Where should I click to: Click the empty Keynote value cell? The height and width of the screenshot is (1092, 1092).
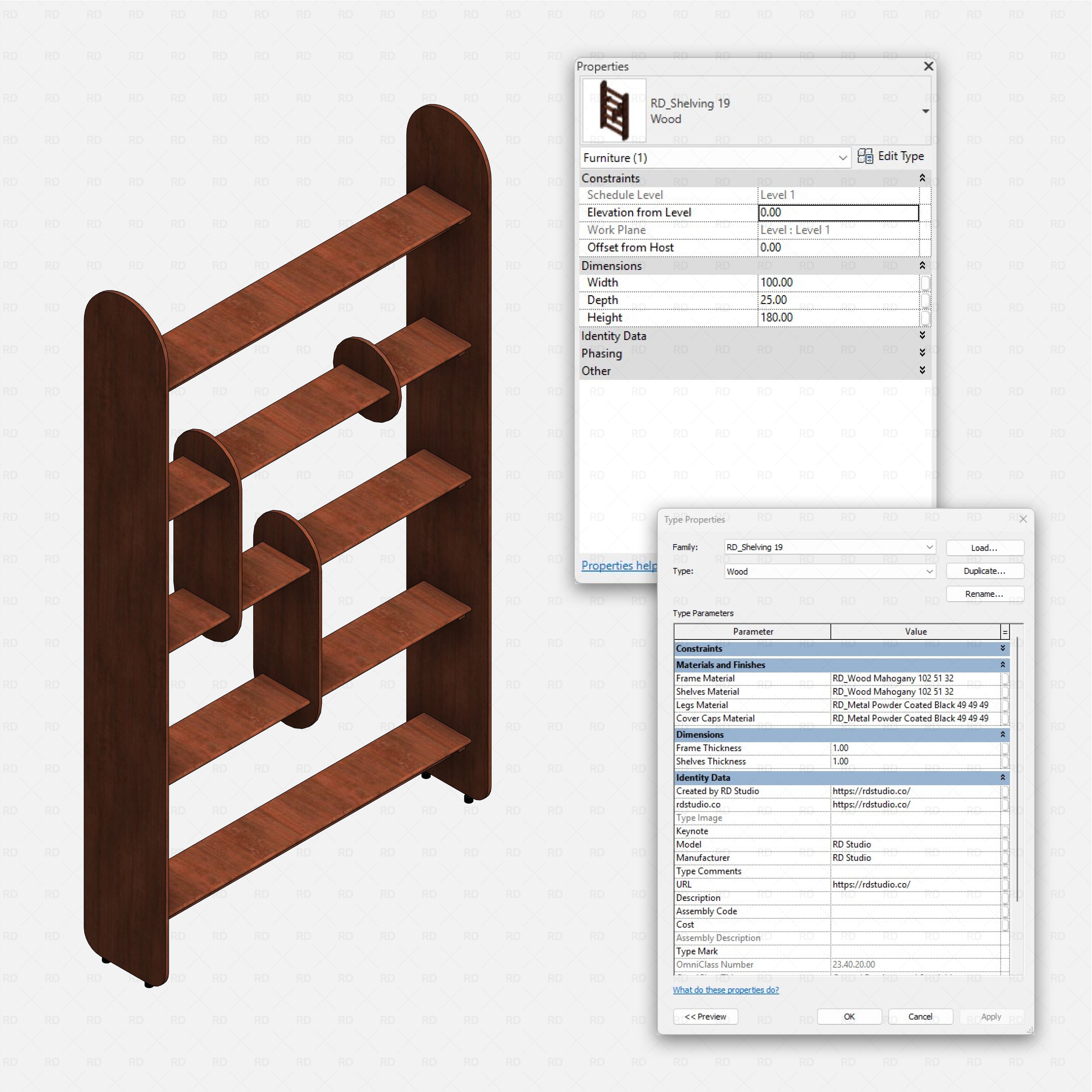[x=915, y=831]
